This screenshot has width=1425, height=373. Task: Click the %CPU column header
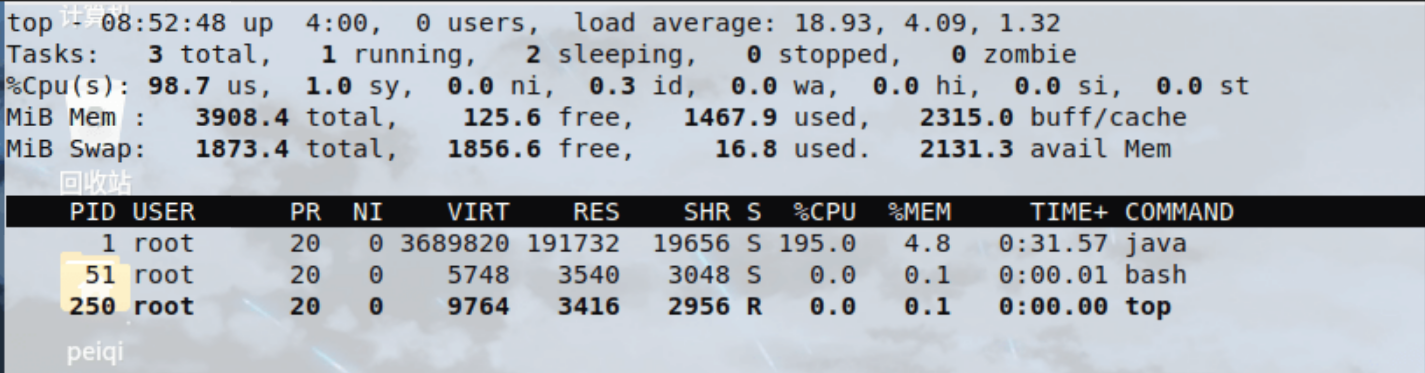coord(824,212)
